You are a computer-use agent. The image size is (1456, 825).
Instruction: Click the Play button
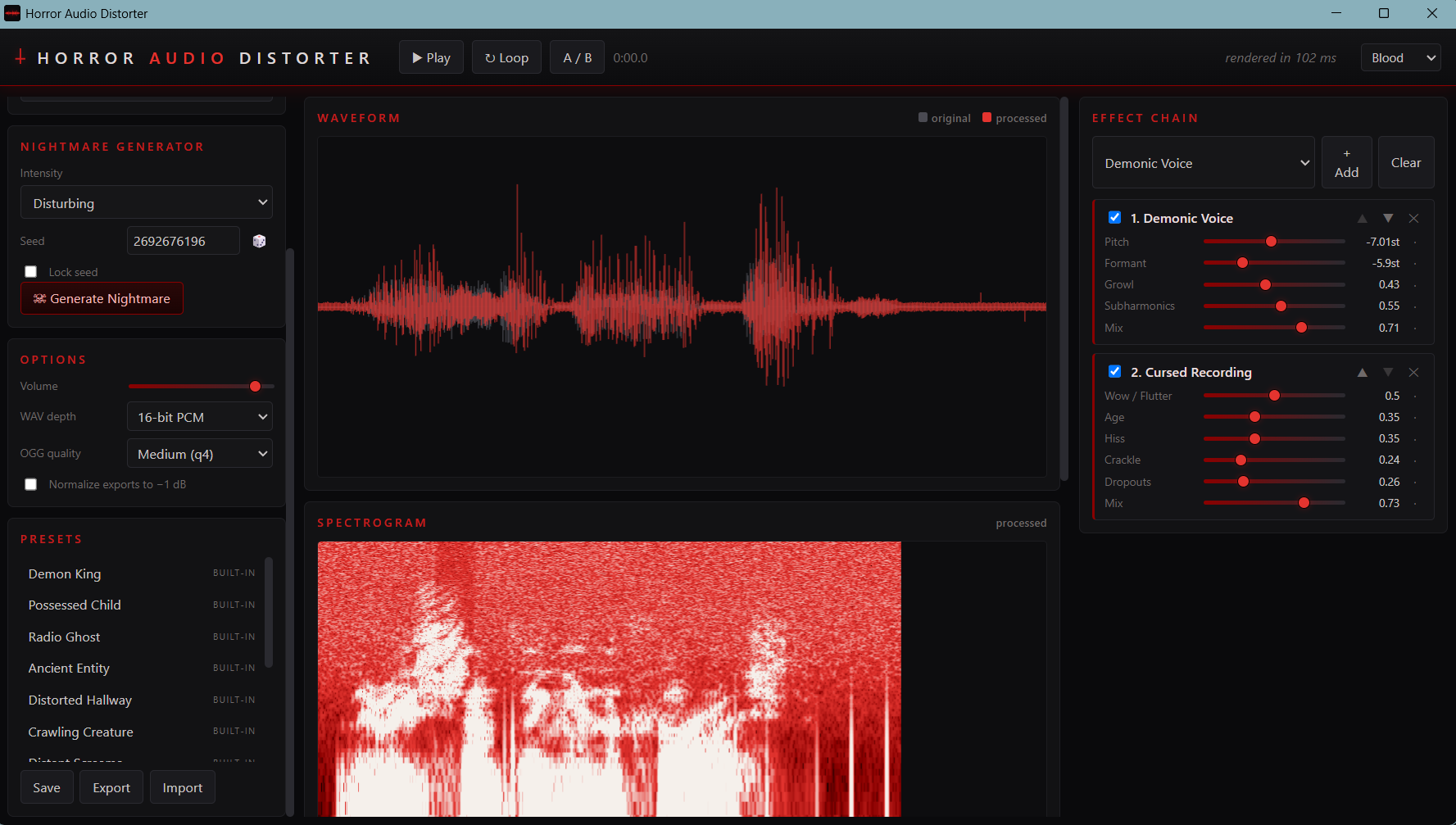click(431, 57)
